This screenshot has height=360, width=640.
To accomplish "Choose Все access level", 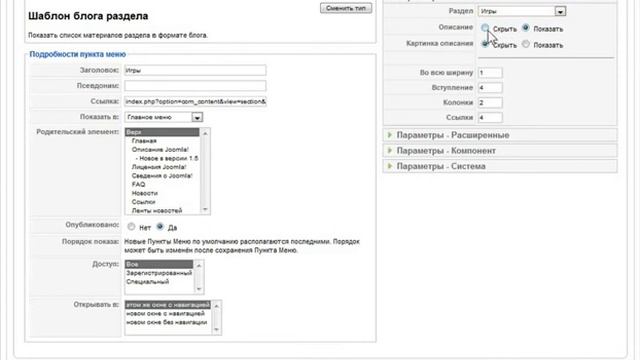I will tap(159, 264).
